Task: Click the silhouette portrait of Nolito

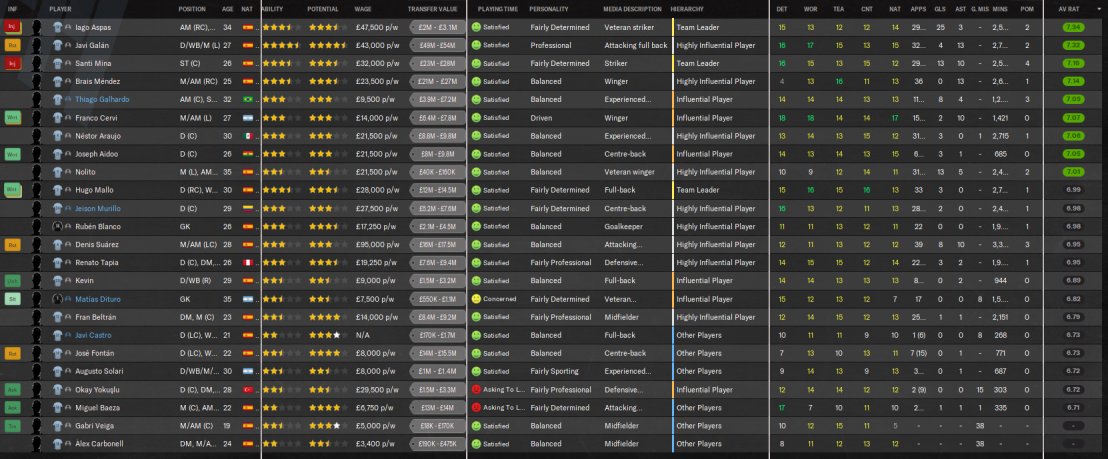Action: [x=37, y=172]
